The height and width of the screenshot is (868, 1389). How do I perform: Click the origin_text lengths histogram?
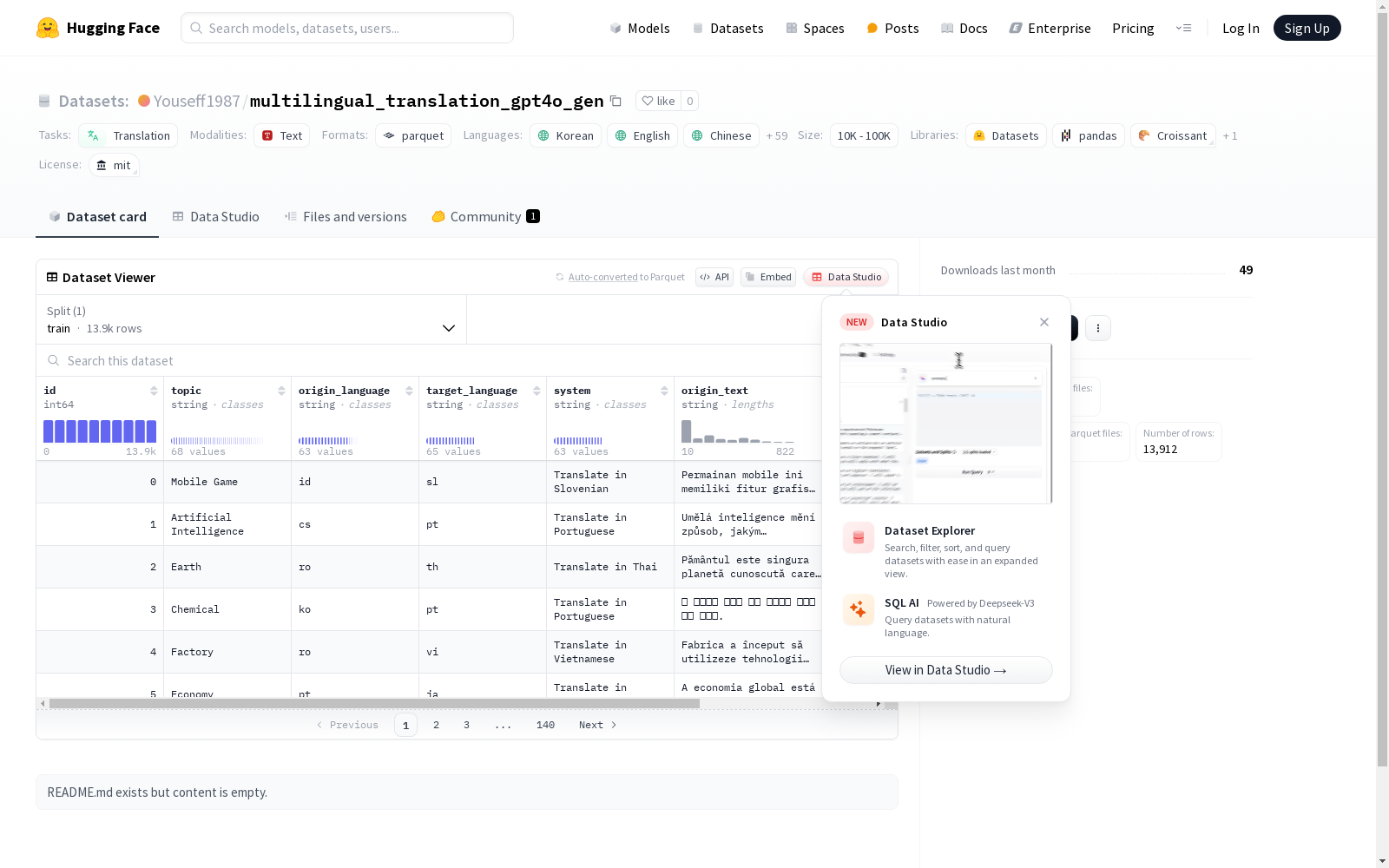(738, 431)
